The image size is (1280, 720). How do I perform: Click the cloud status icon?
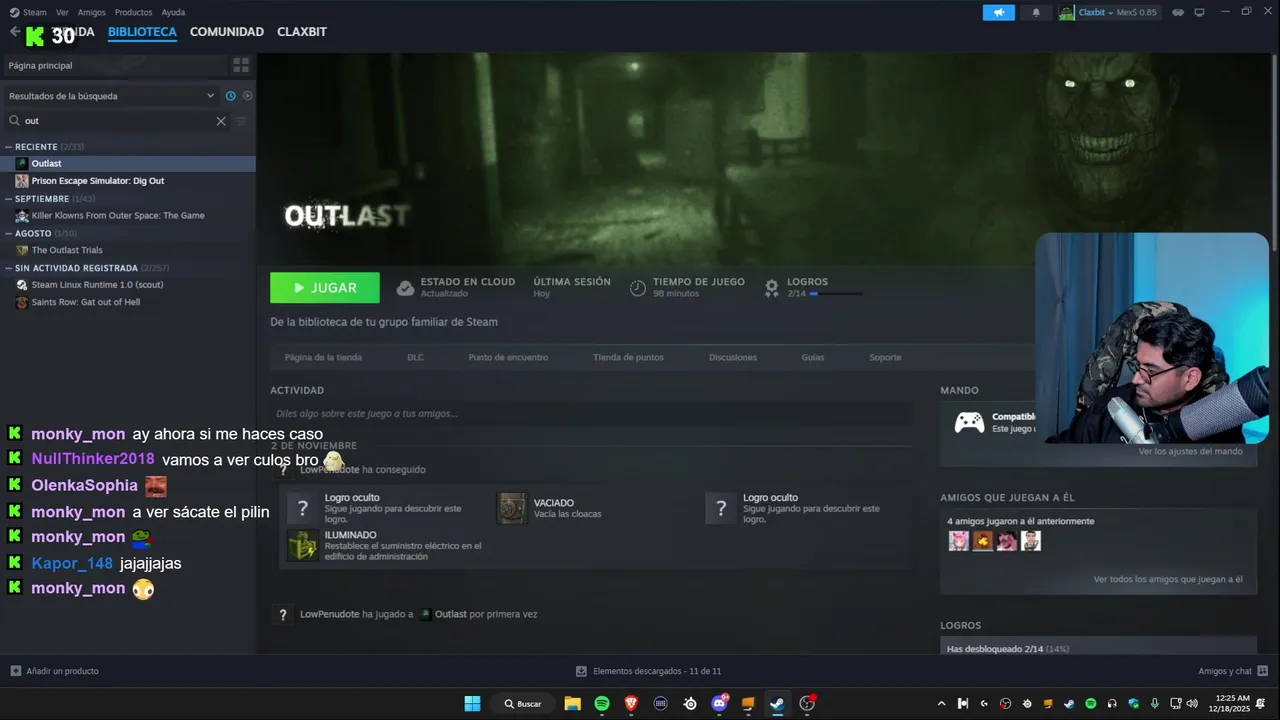pyautogui.click(x=405, y=288)
